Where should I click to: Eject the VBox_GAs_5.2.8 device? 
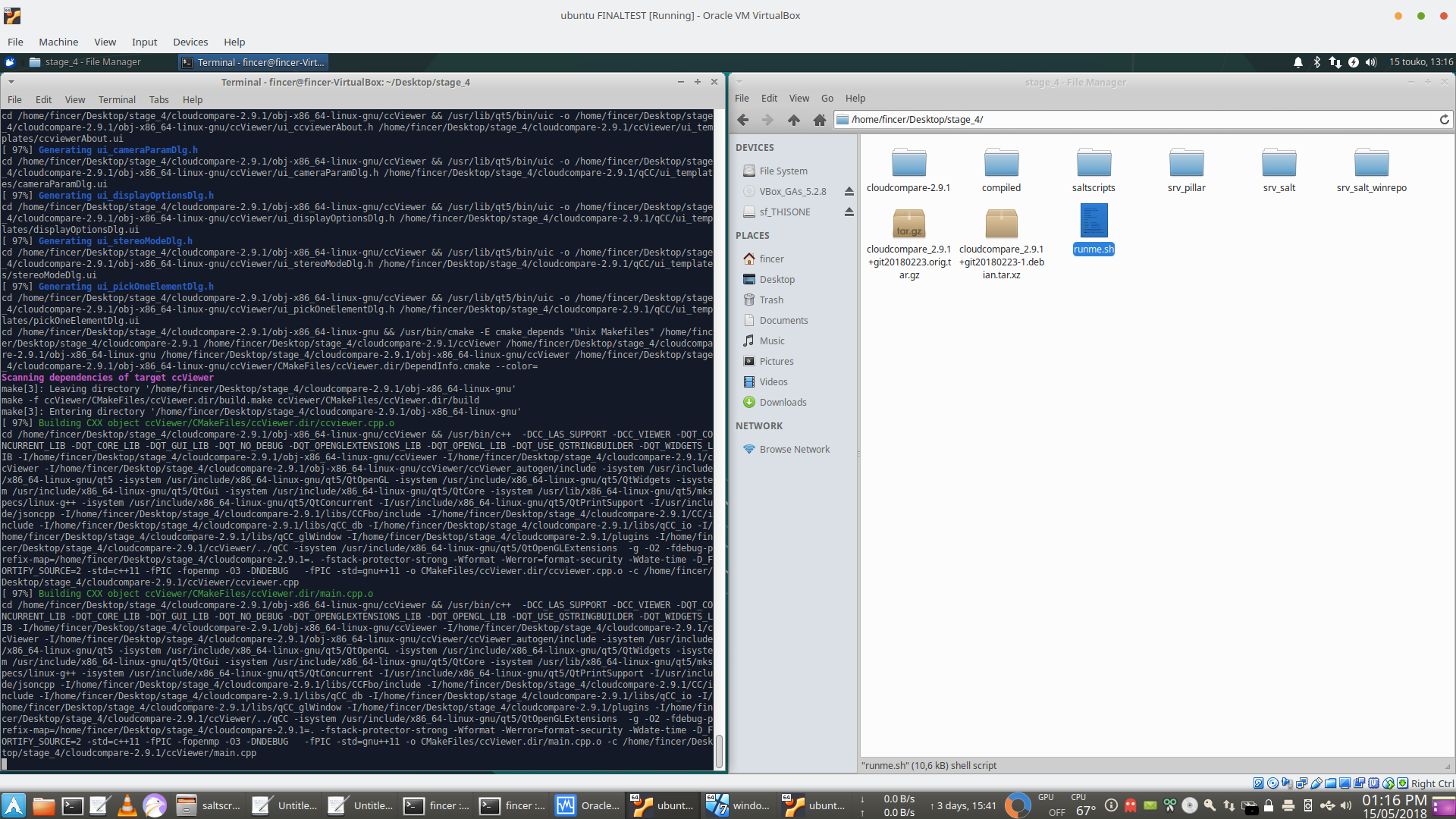tap(849, 192)
